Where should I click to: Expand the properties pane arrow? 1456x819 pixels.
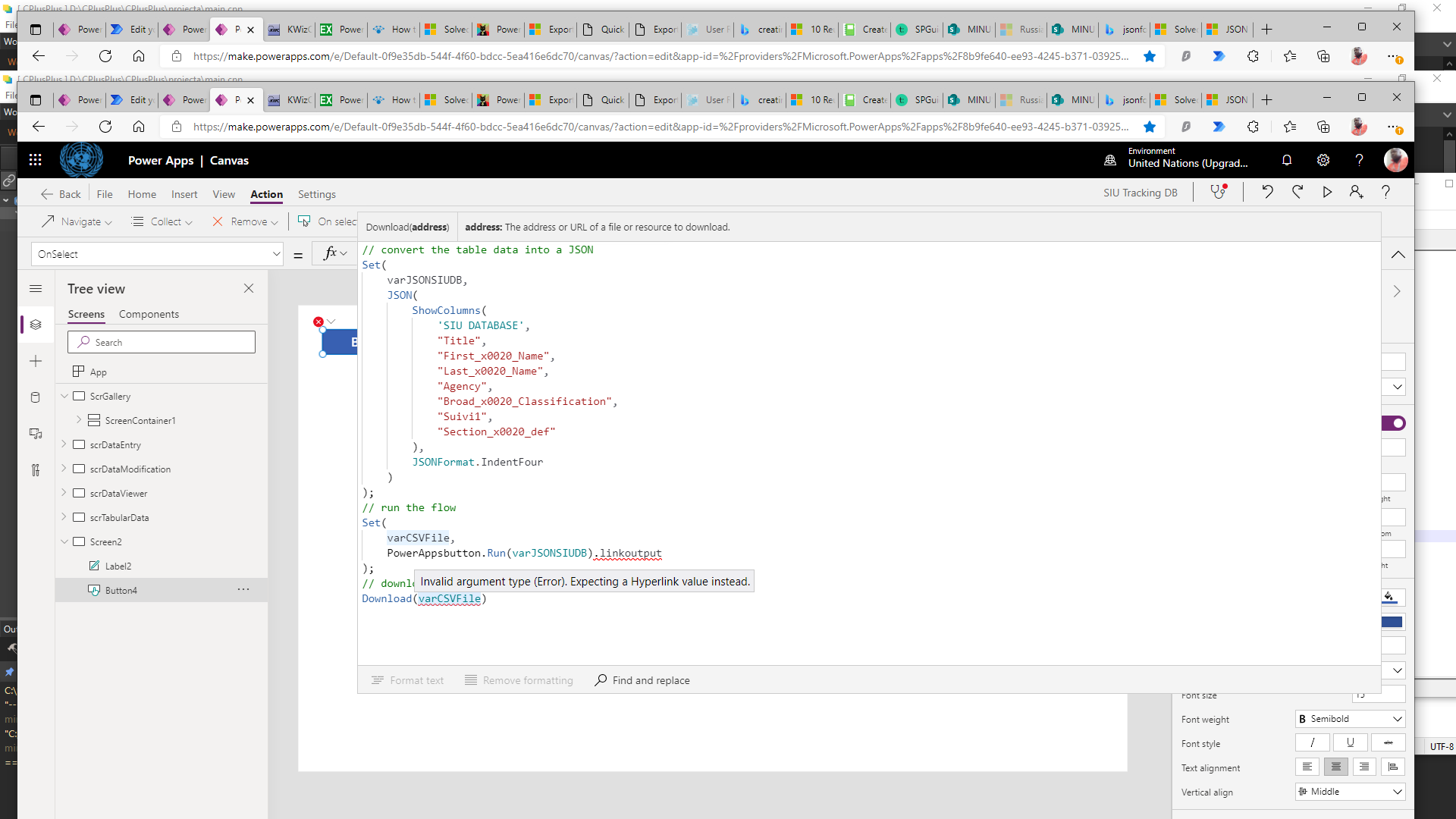(1397, 291)
